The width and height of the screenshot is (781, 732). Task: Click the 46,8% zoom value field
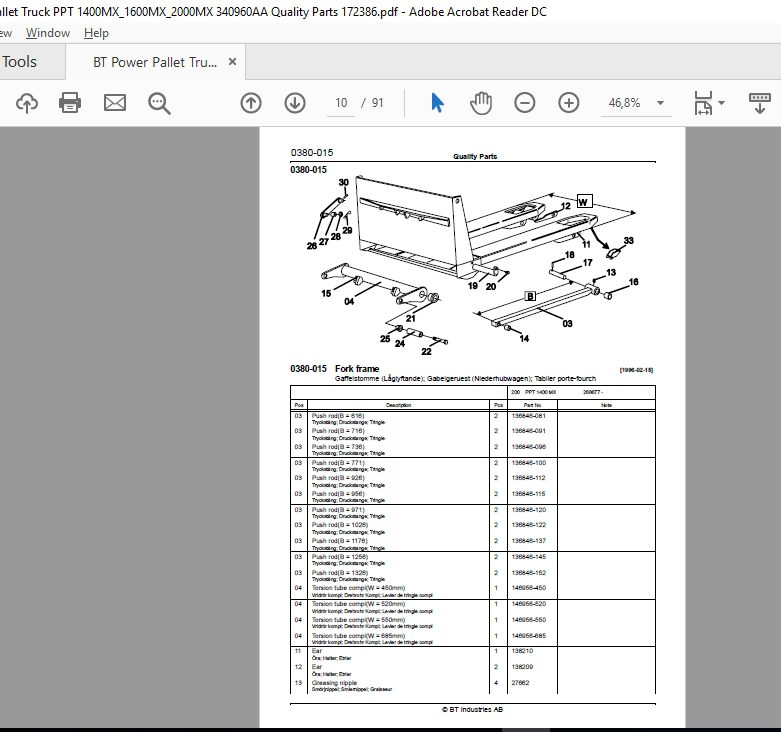[625, 103]
